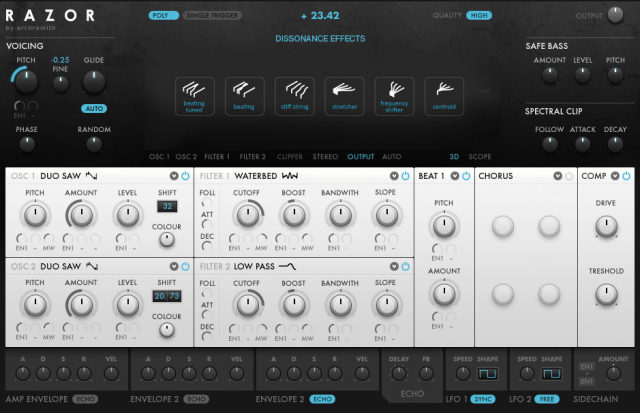
Task: Click the LFO 1 square wave shape
Action: point(487,374)
